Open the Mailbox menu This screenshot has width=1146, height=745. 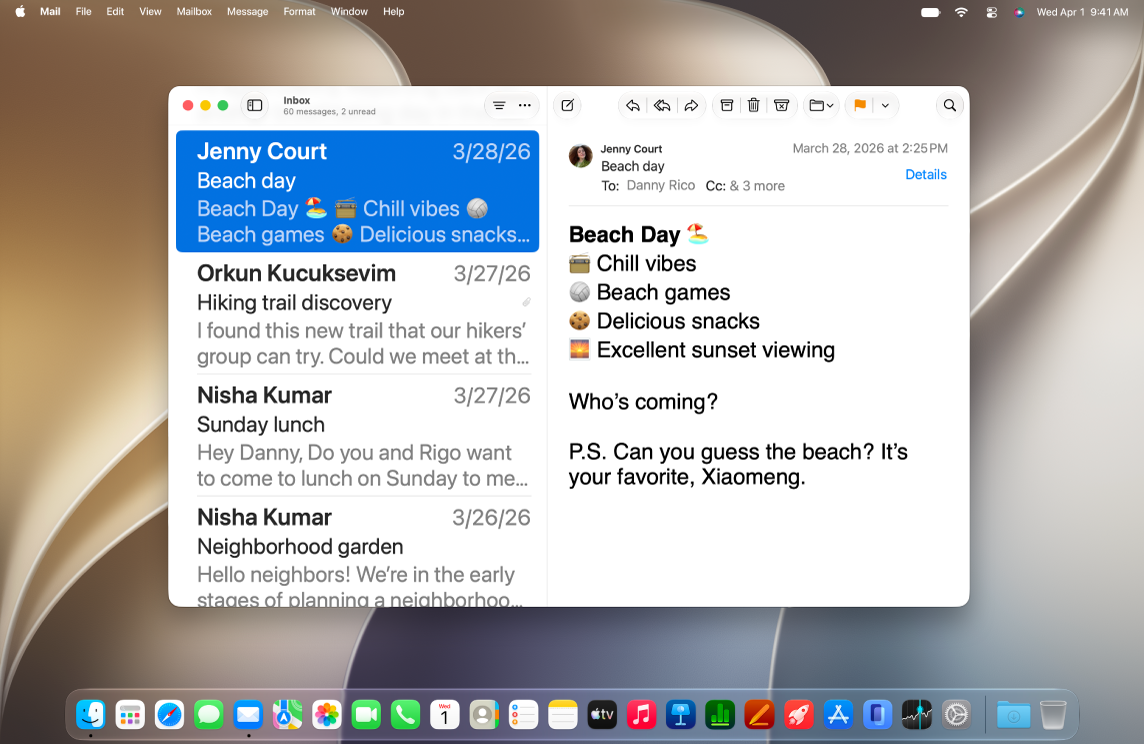click(194, 12)
